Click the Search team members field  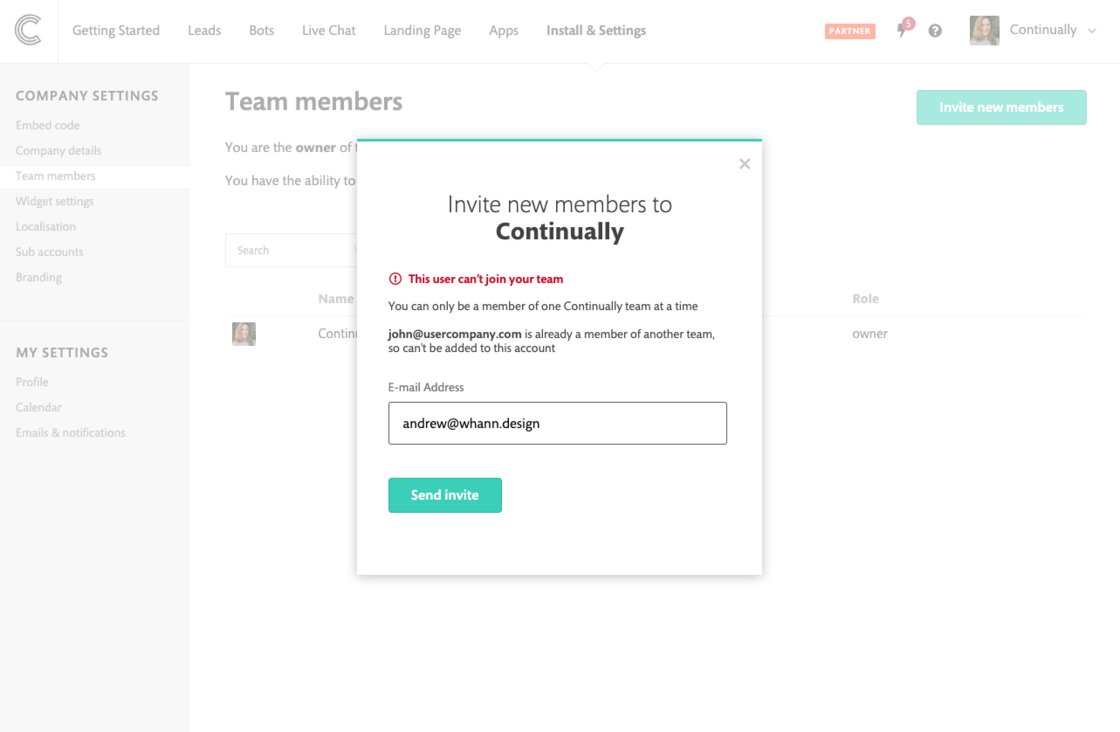pyautogui.click(x=290, y=250)
